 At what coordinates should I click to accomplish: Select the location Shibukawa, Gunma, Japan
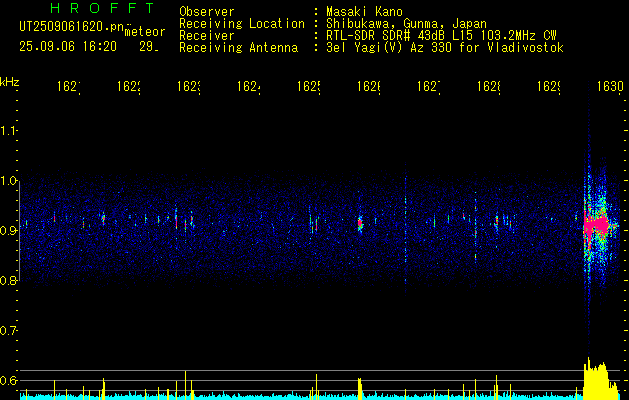point(406,24)
